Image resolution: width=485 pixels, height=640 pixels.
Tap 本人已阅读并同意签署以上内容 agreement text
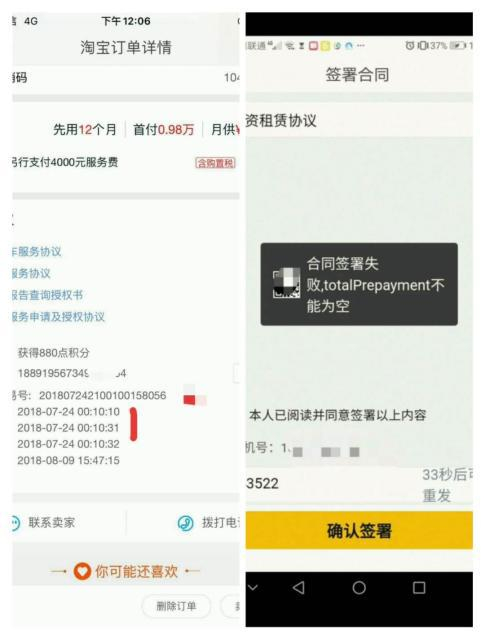tap(337, 415)
